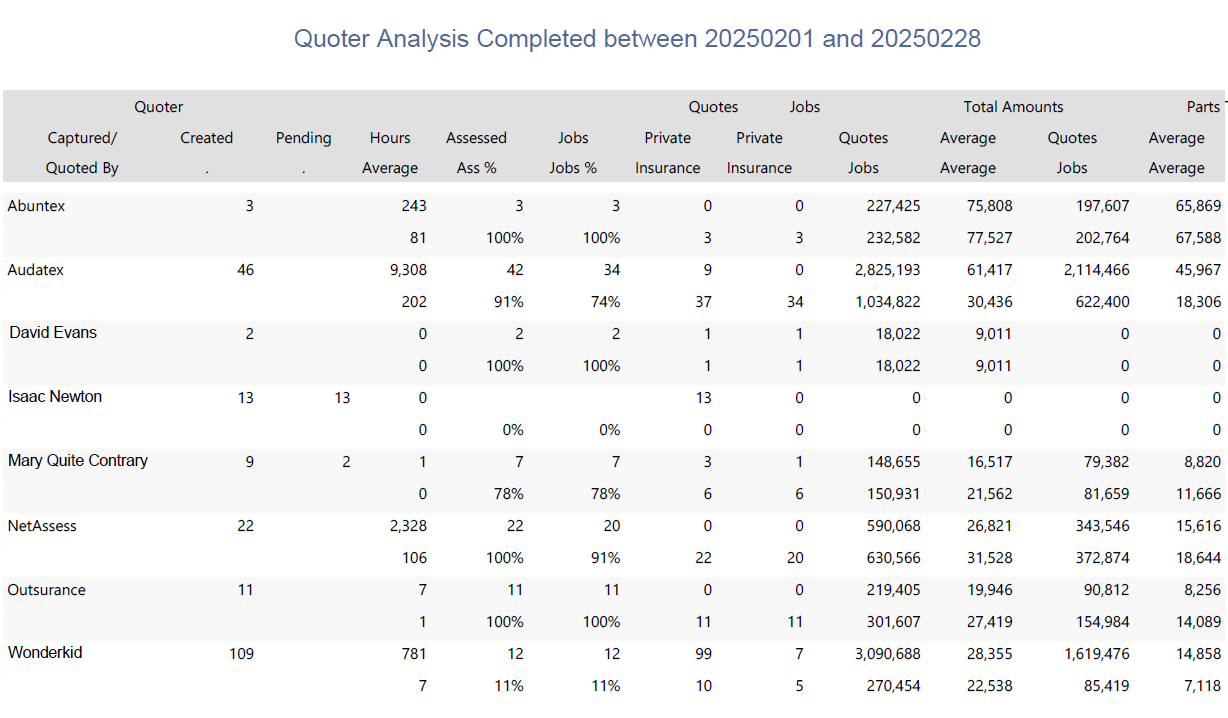Select the Abuntex quoter row name

click(x=35, y=206)
